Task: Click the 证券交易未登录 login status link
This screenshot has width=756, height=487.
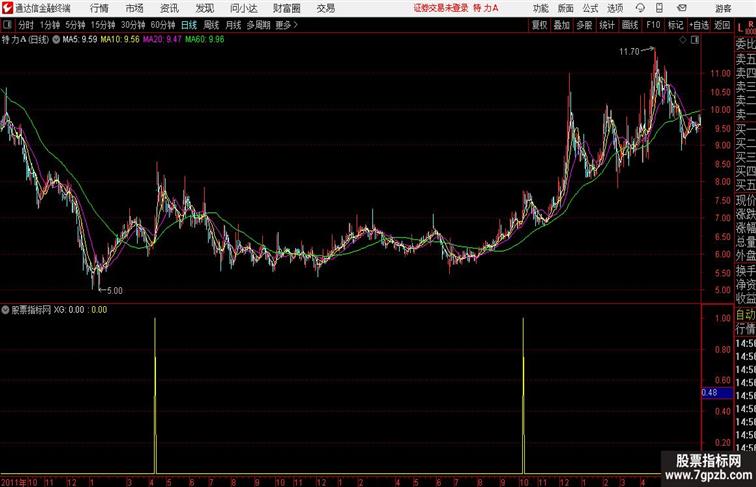Action: point(441,8)
